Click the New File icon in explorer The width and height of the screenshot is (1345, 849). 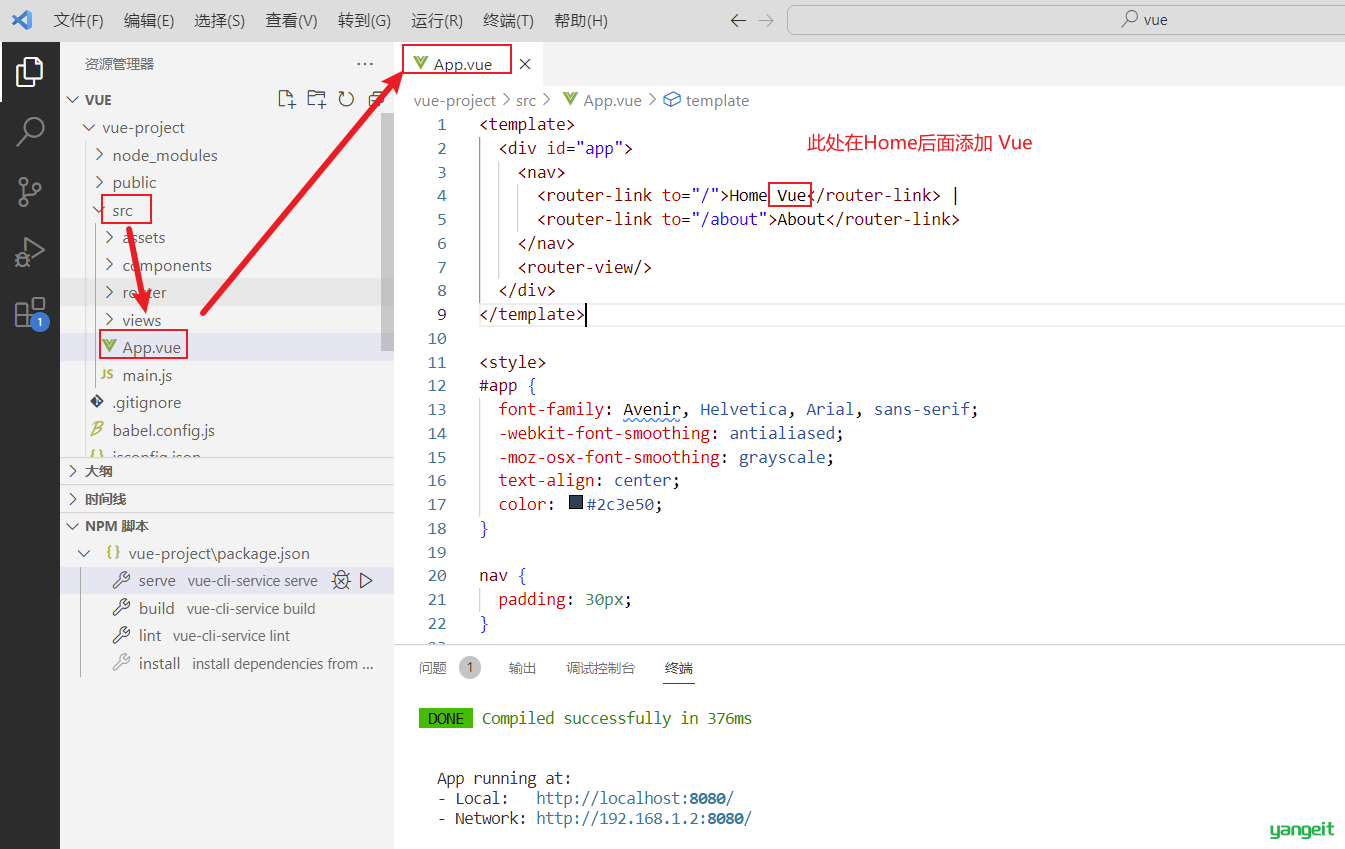(x=287, y=99)
